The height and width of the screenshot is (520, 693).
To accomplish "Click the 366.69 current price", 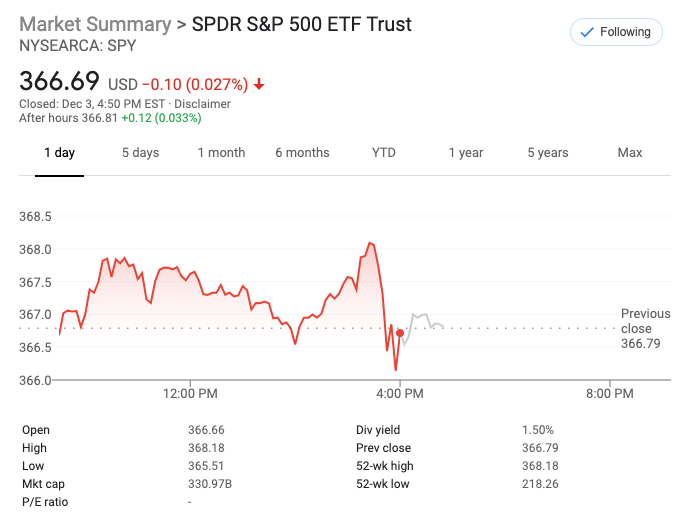I will (61, 82).
